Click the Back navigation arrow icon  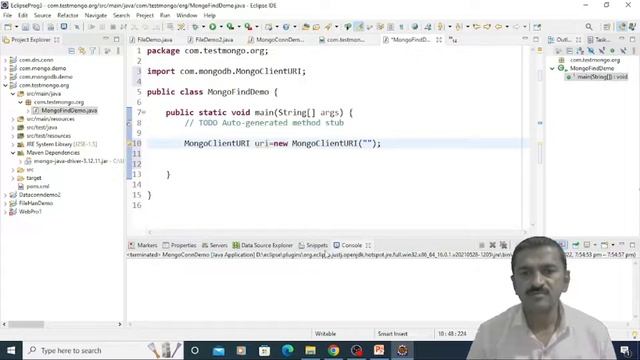pyautogui.click(x=498, y=27)
